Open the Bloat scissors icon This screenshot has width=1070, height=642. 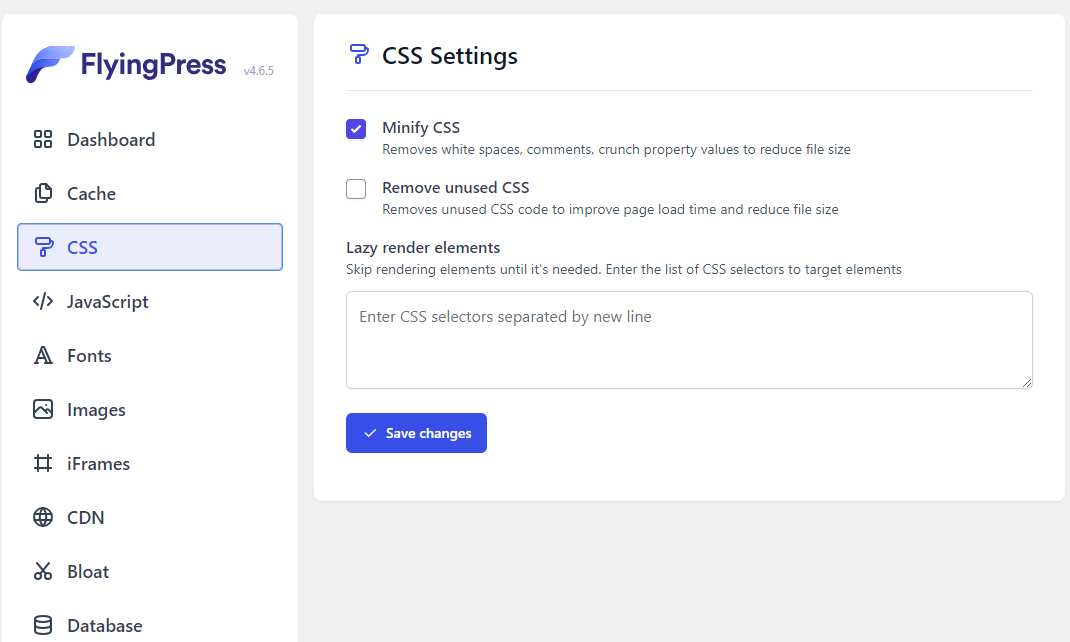tap(41, 571)
